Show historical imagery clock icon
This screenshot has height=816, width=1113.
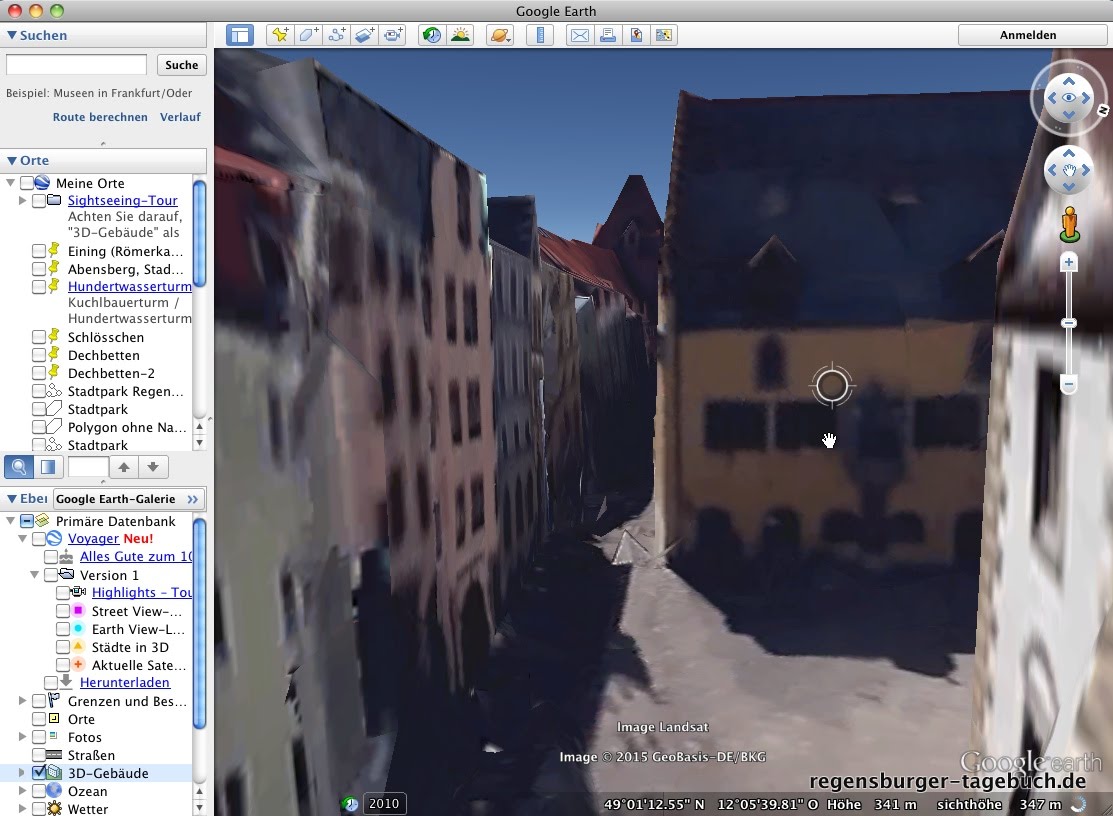click(432, 35)
